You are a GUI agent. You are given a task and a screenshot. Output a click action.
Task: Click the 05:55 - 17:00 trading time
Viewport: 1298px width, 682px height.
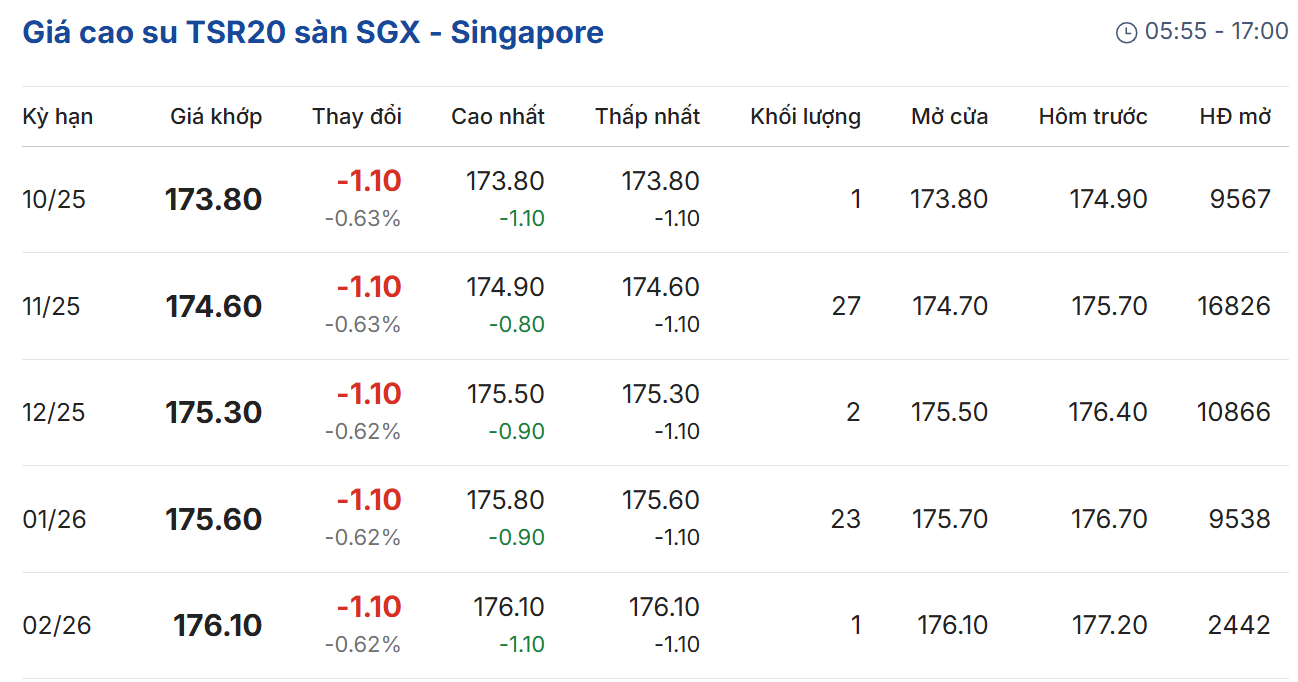1216,32
